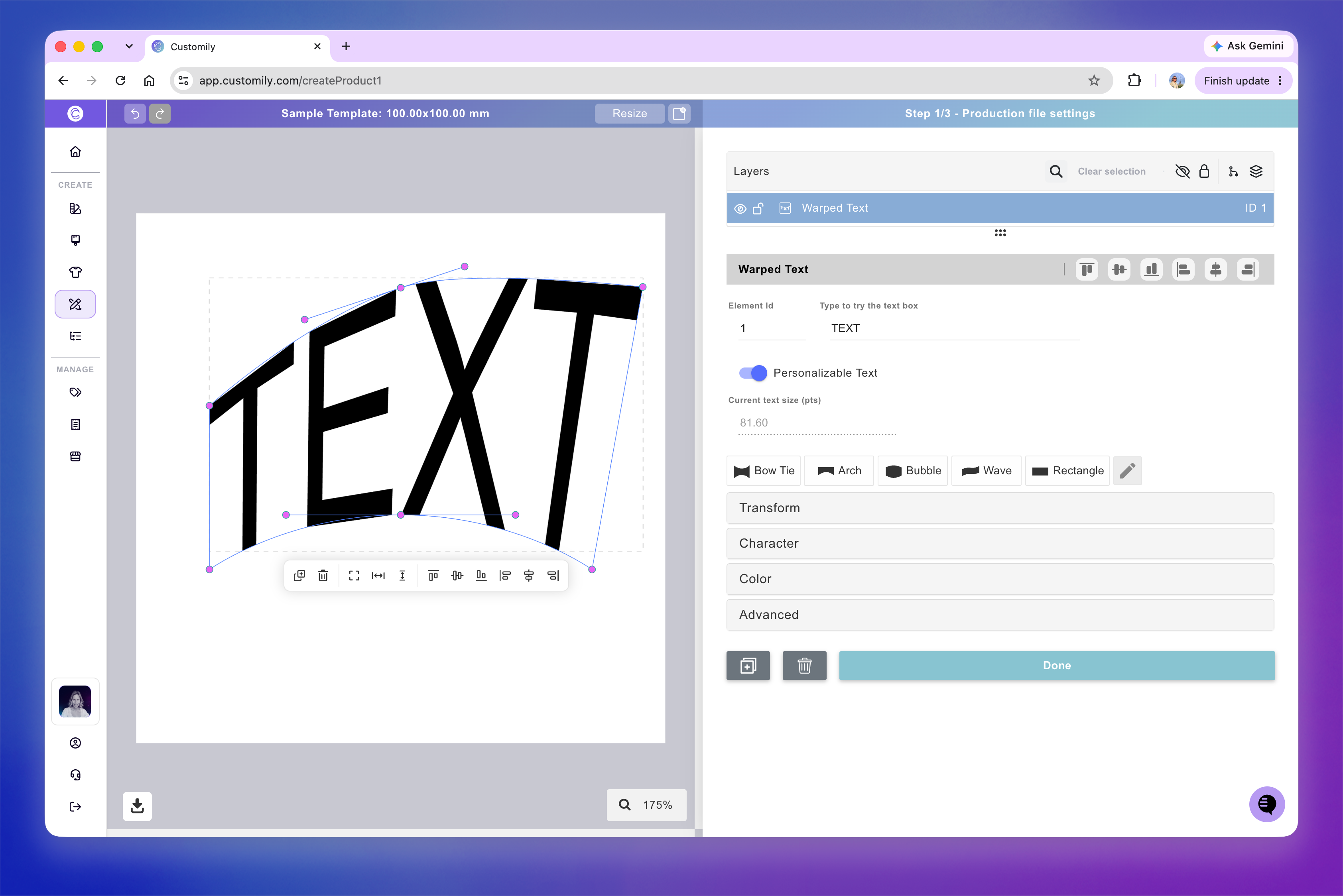Click the undo arrow in header

point(135,114)
